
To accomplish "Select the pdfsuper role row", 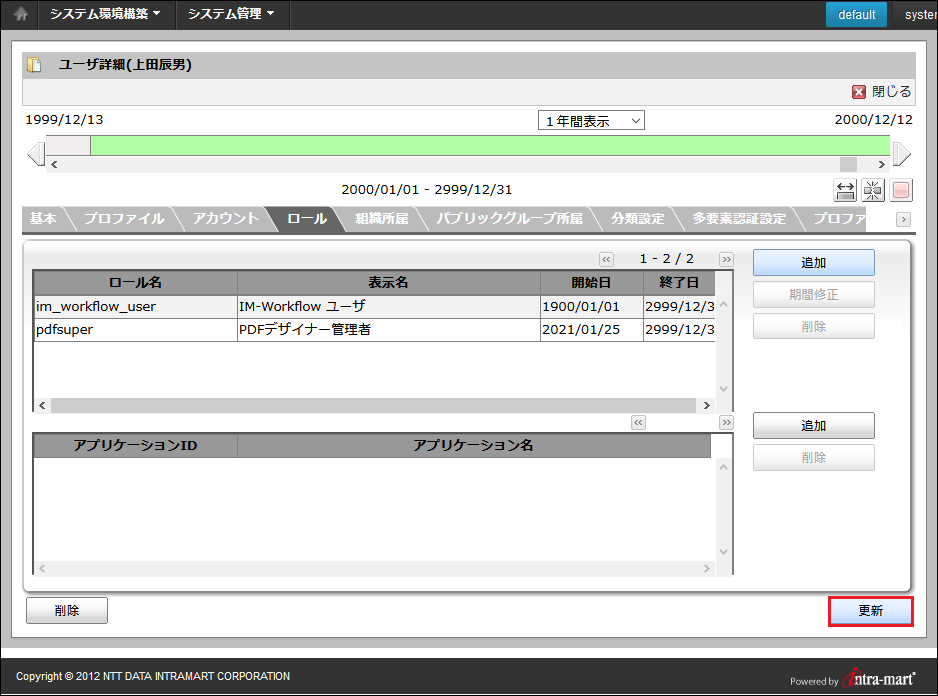I will coord(135,330).
